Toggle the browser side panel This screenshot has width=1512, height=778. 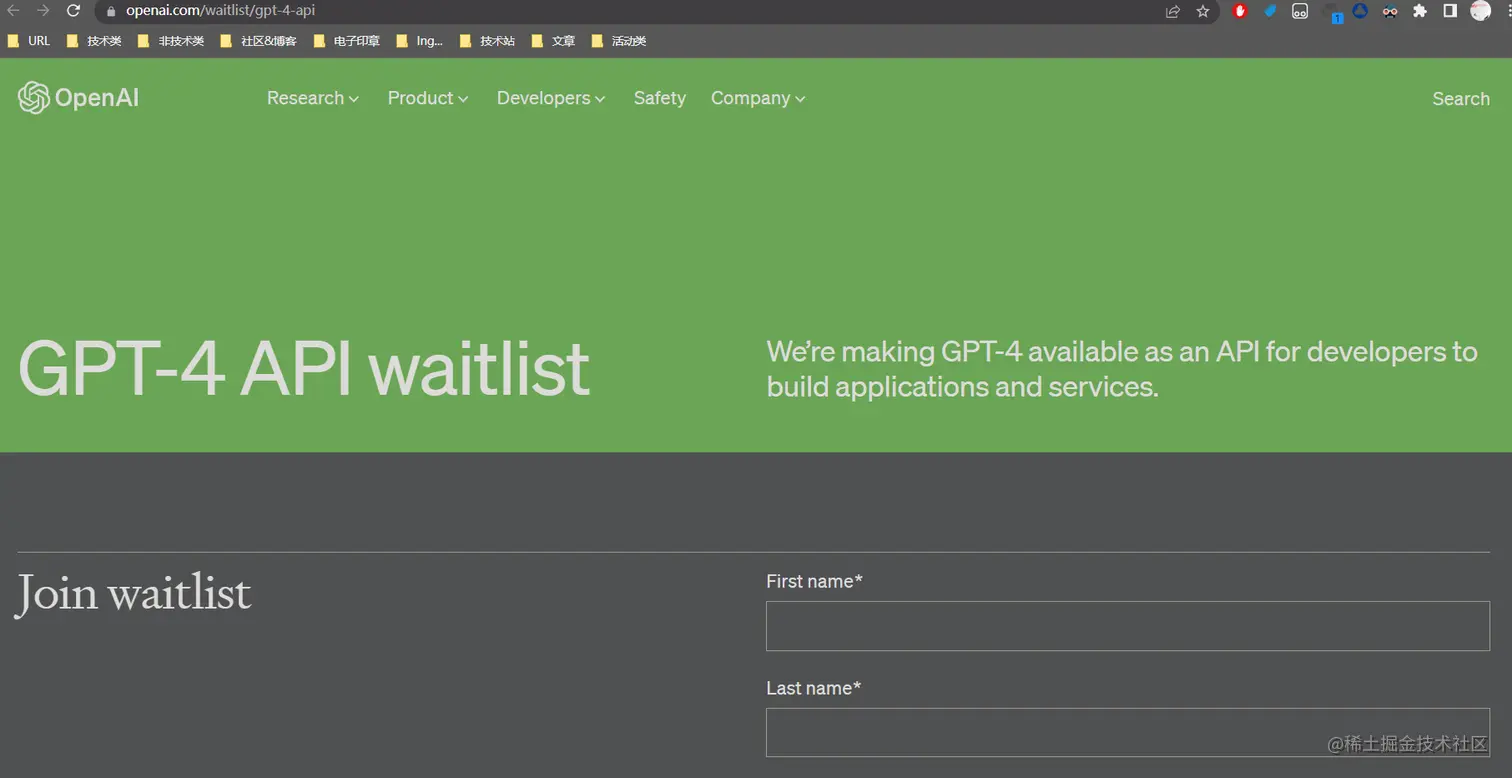click(x=1450, y=11)
